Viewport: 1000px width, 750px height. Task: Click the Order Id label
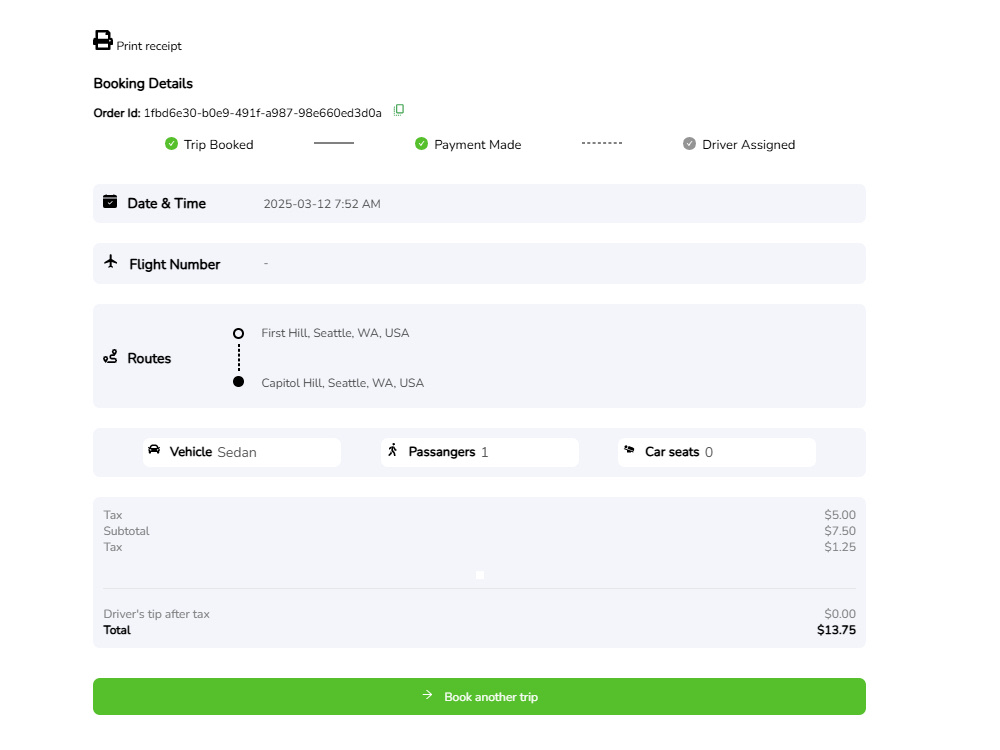coord(117,113)
